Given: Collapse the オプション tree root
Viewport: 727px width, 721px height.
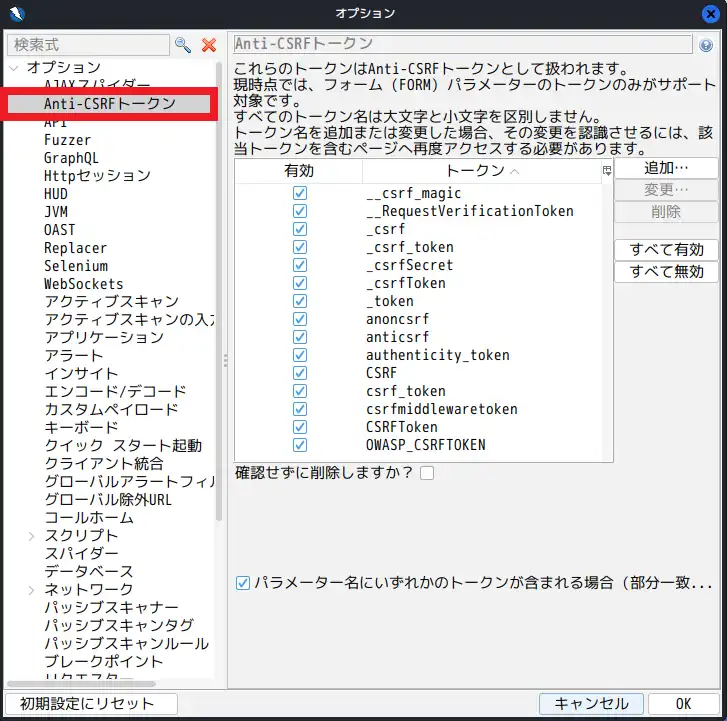Looking at the screenshot, I should [14, 67].
